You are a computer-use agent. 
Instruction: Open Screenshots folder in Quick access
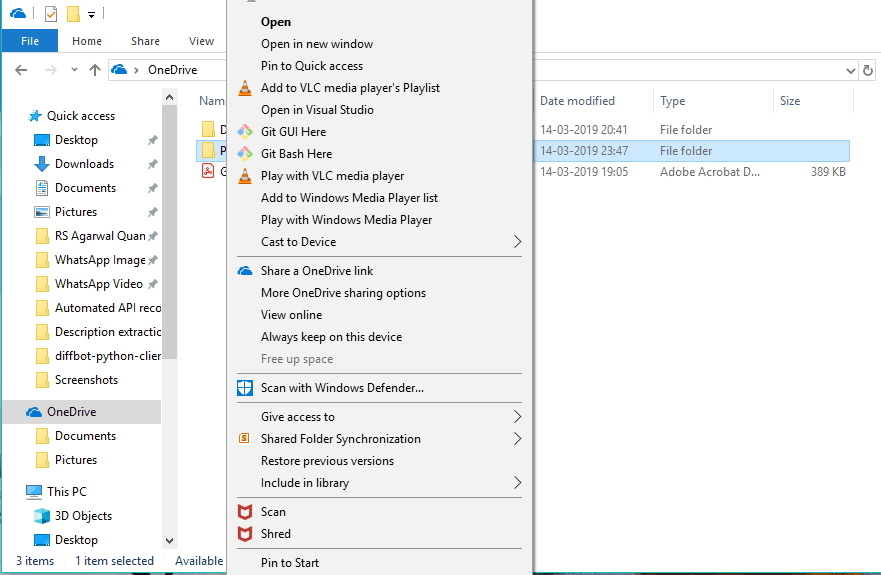[x=86, y=380]
